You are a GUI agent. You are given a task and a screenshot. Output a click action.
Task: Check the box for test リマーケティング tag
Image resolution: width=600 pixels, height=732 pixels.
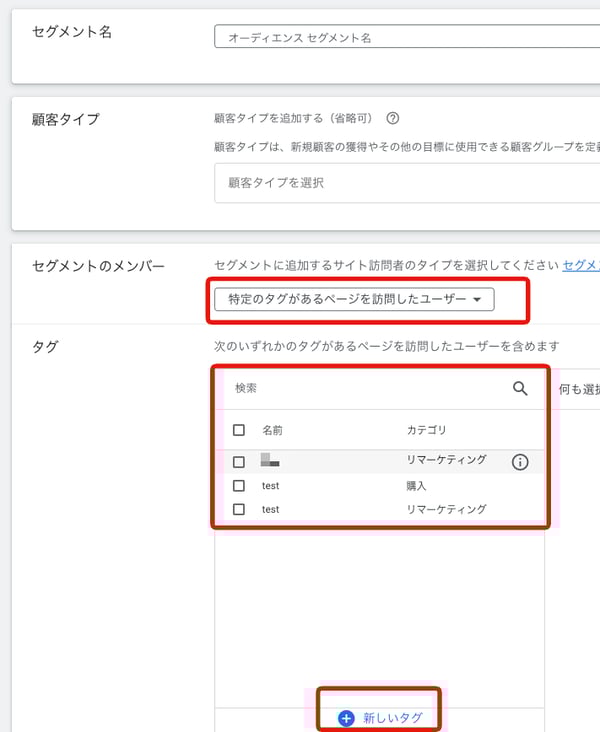(238, 510)
